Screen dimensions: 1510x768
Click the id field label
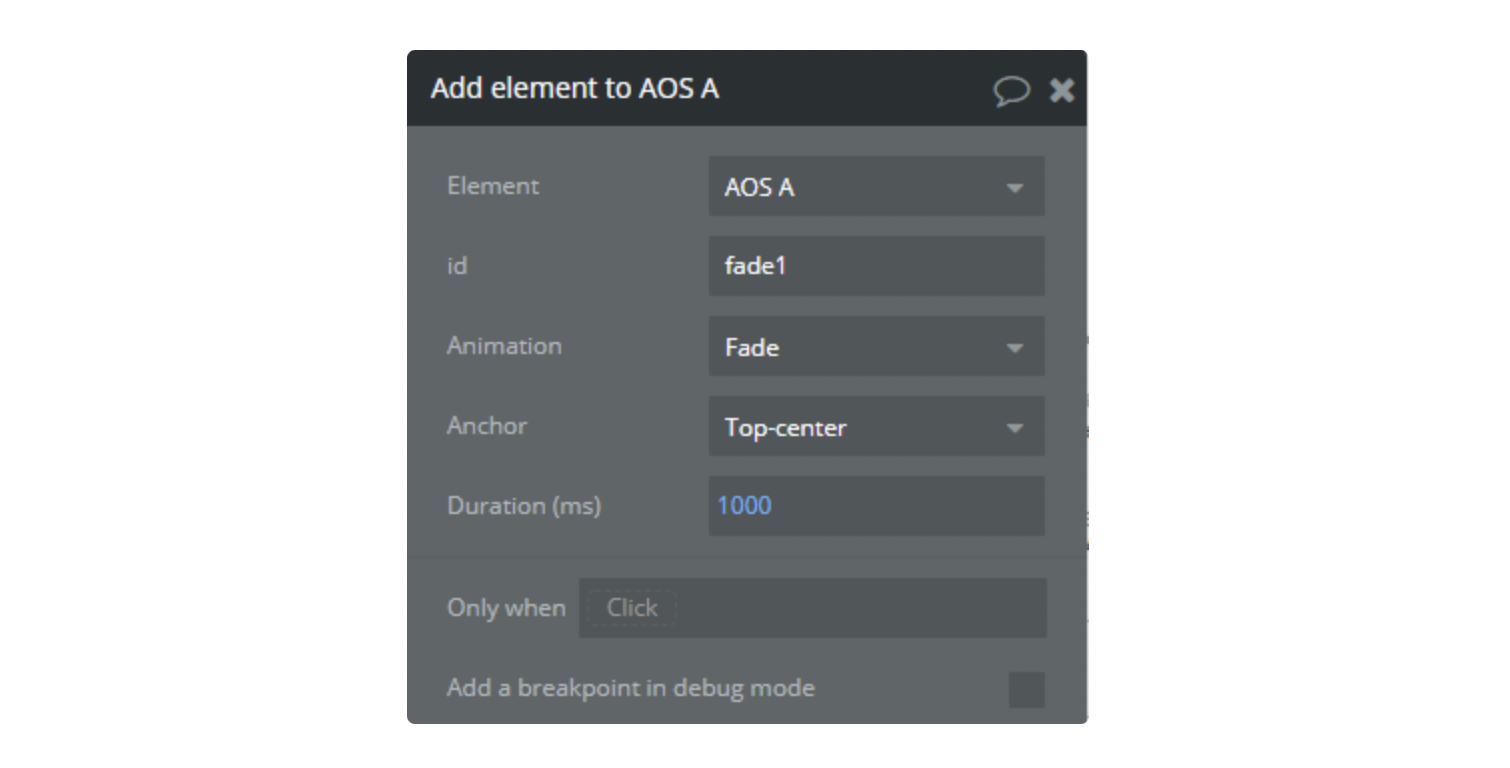[x=457, y=266]
